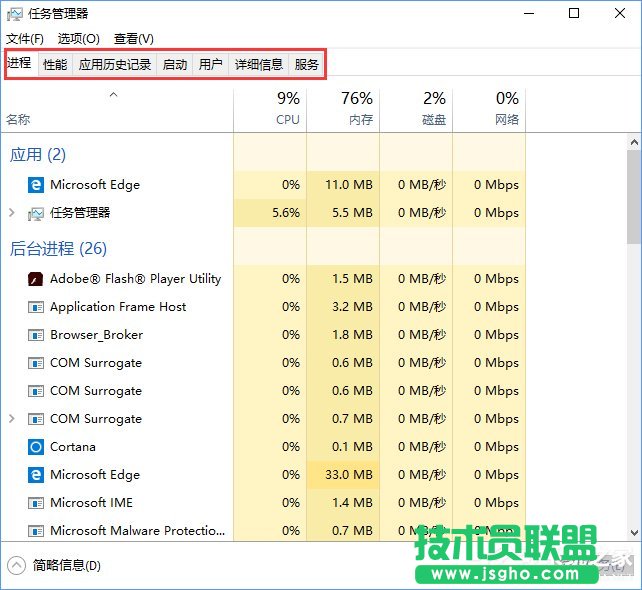Screen dimensions: 642x590
Task: Click the 11.0 MB memory value
Action: click(x=349, y=185)
